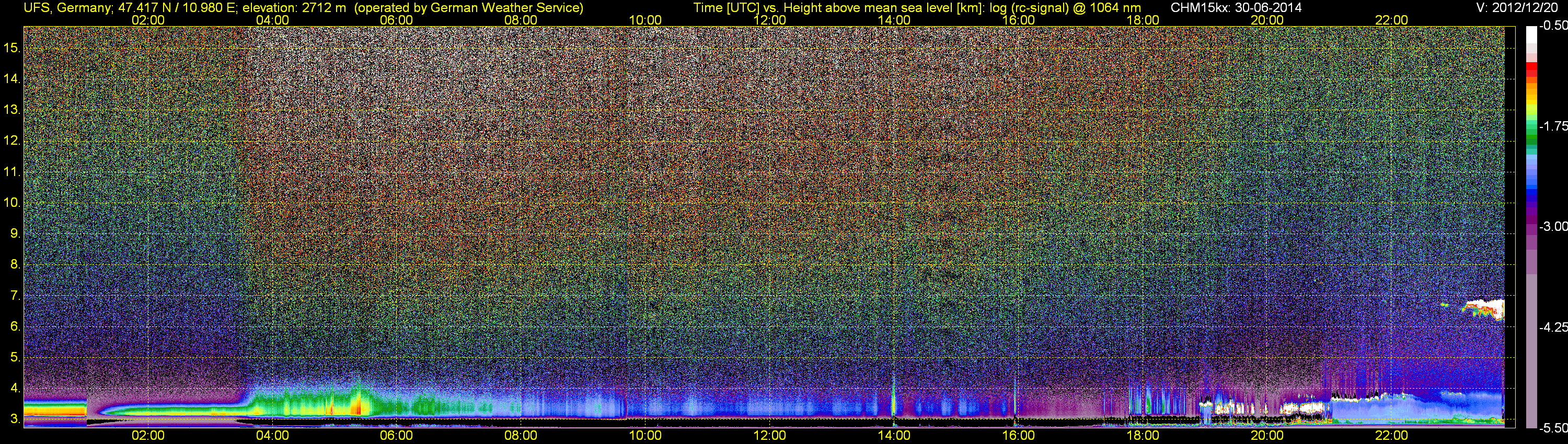Select the 12:00 label on the bottom time axis

tap(769, 436)
